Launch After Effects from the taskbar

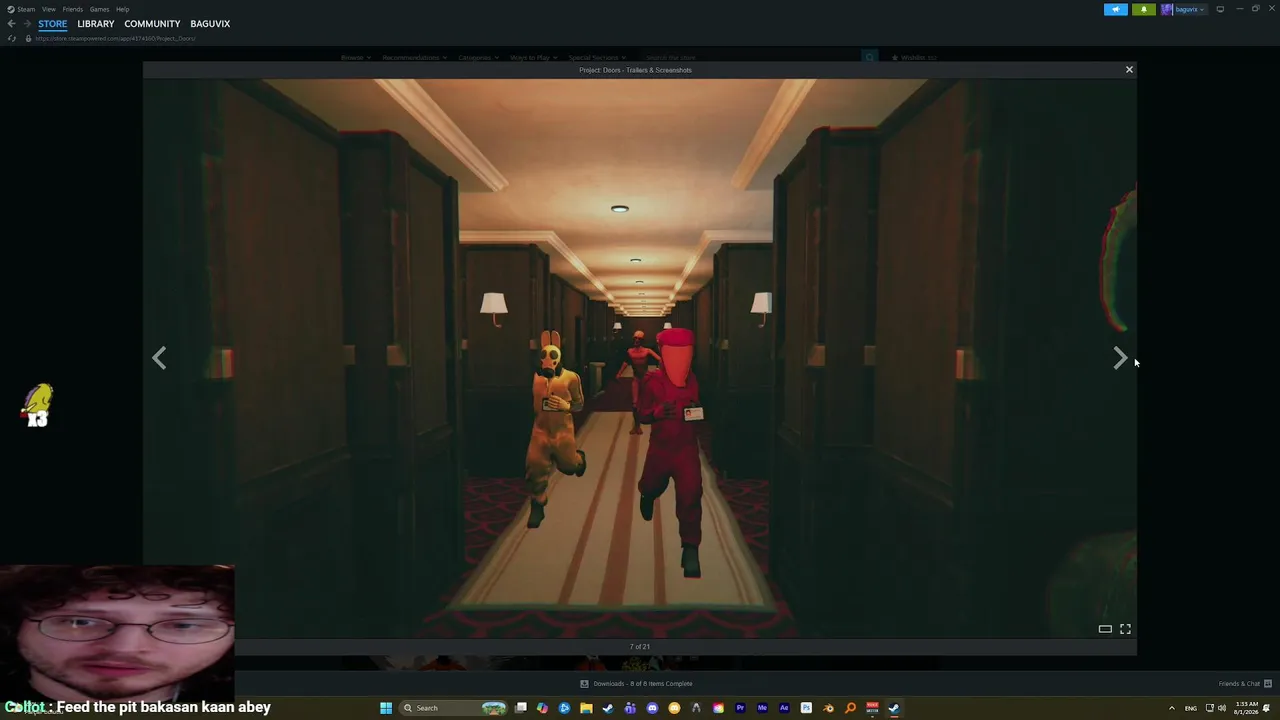(x=784, y=708)
